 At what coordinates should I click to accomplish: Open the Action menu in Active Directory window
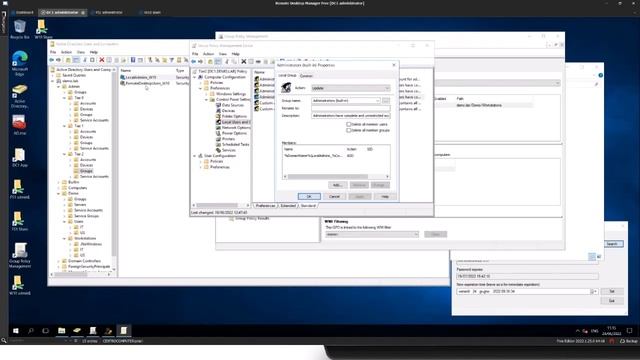[x=66, y=52]
